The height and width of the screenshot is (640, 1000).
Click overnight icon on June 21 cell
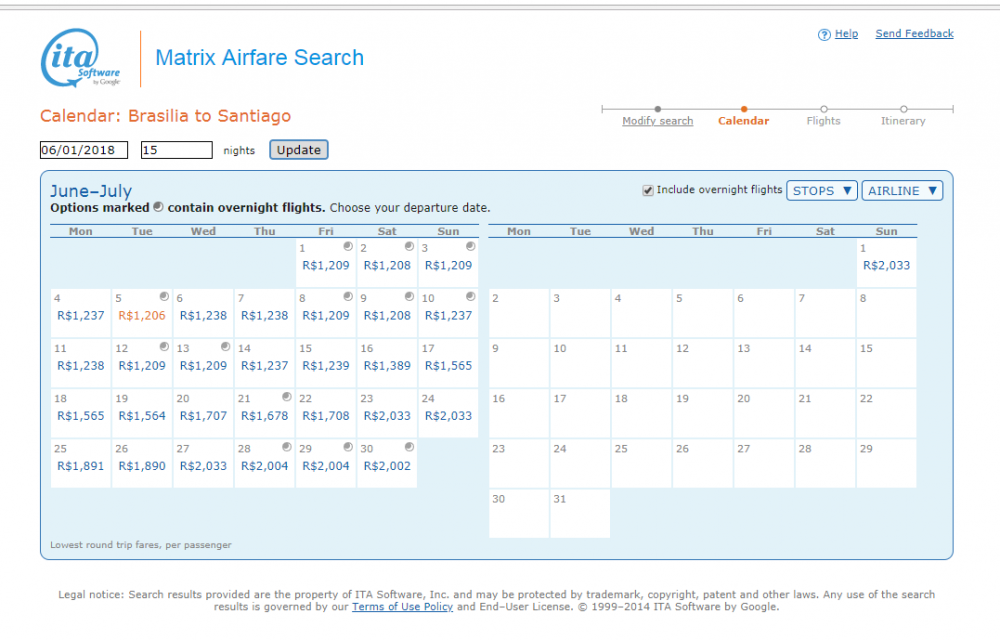[286, 396]
